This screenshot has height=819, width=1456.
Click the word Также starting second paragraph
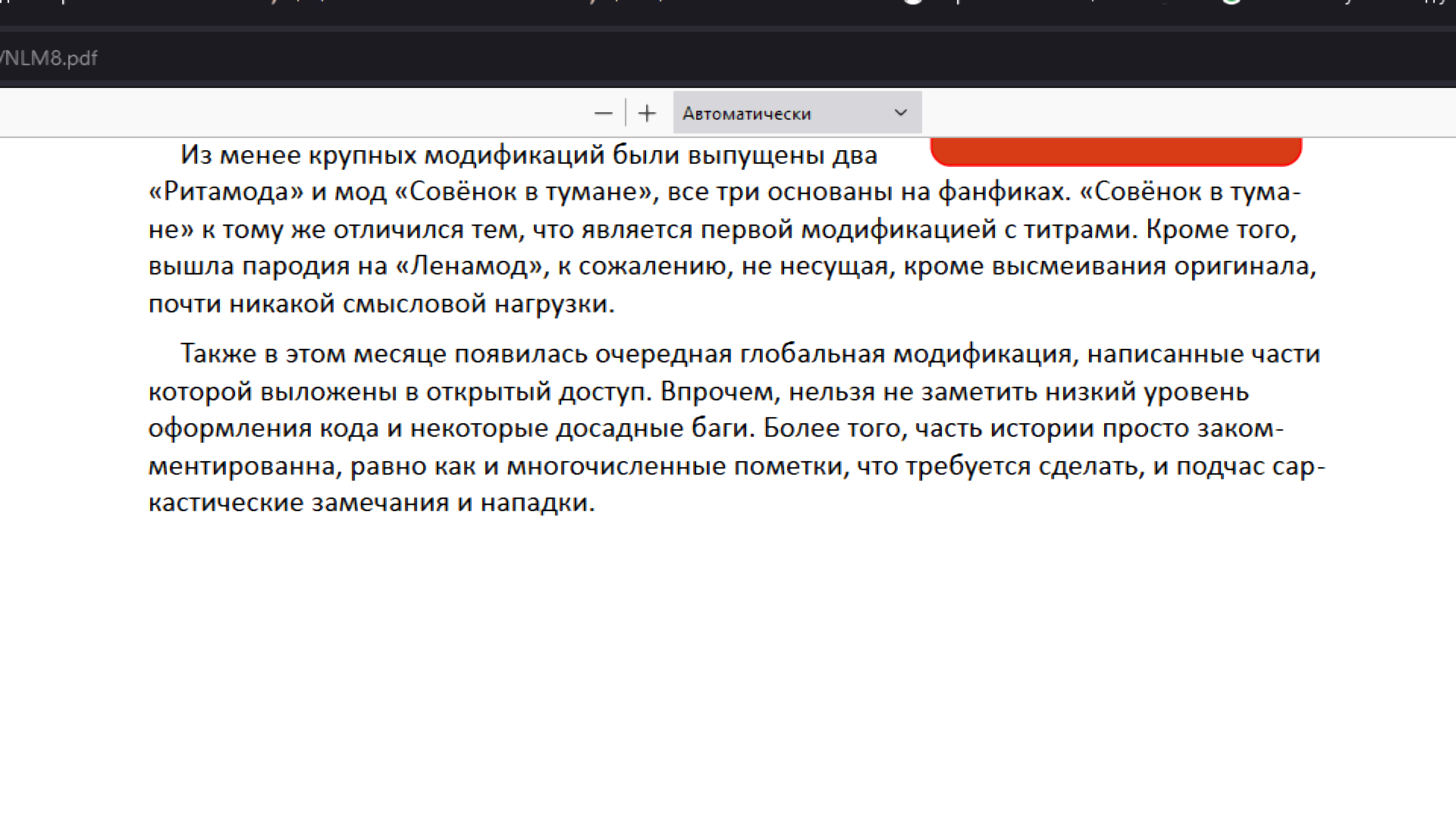[x=218, y=354]
